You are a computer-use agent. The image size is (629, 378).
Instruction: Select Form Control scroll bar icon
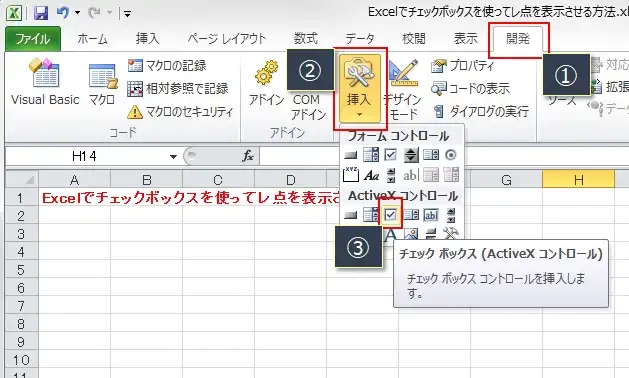click(x=391, y=175)
